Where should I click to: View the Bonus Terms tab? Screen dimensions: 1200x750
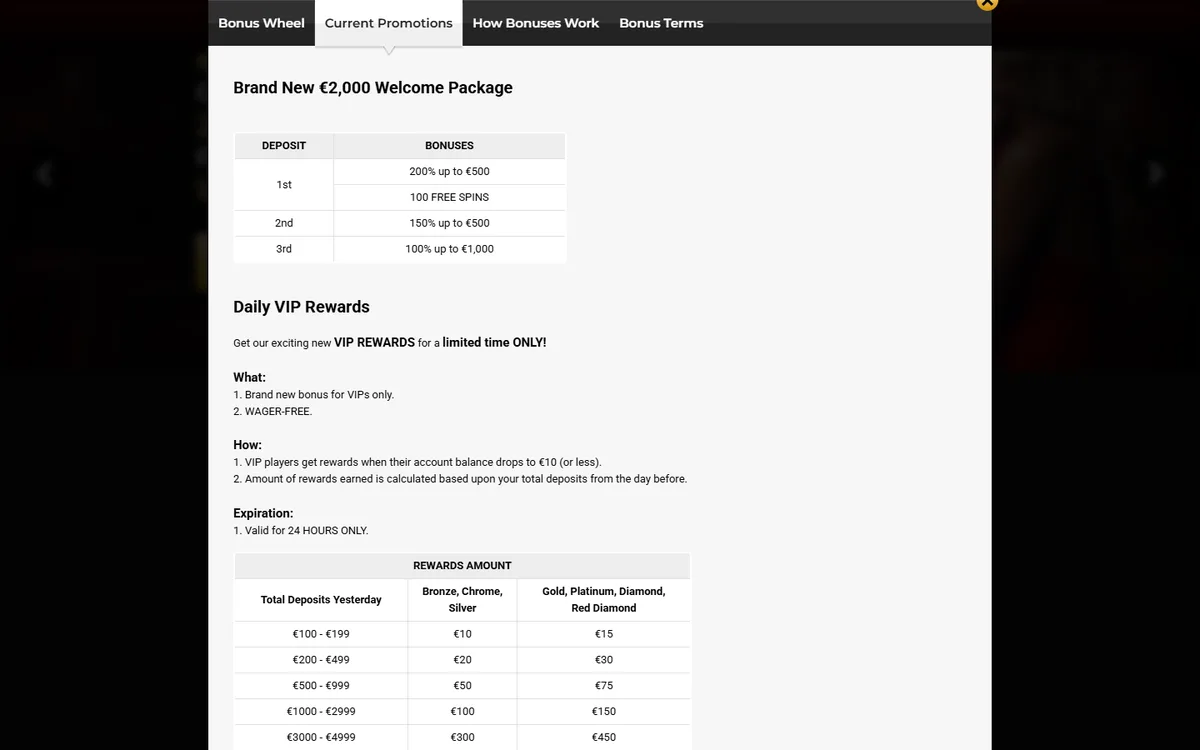point(661,23)
